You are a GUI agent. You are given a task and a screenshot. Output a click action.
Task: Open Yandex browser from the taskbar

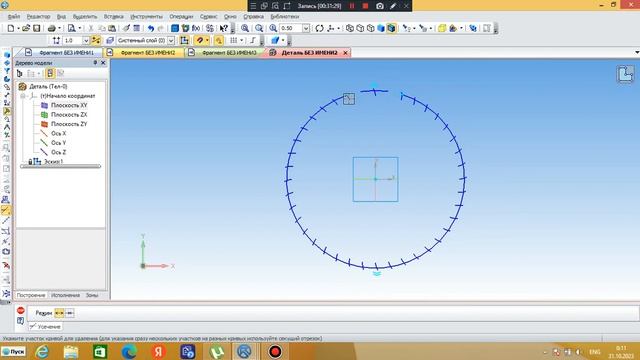coord(158,351)
